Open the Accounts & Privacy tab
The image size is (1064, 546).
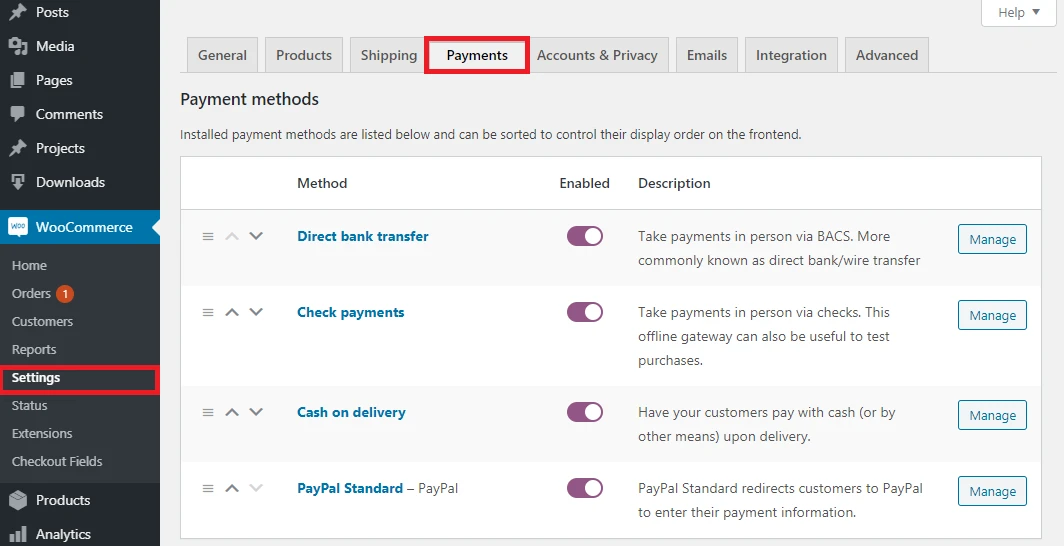point(597,56)
